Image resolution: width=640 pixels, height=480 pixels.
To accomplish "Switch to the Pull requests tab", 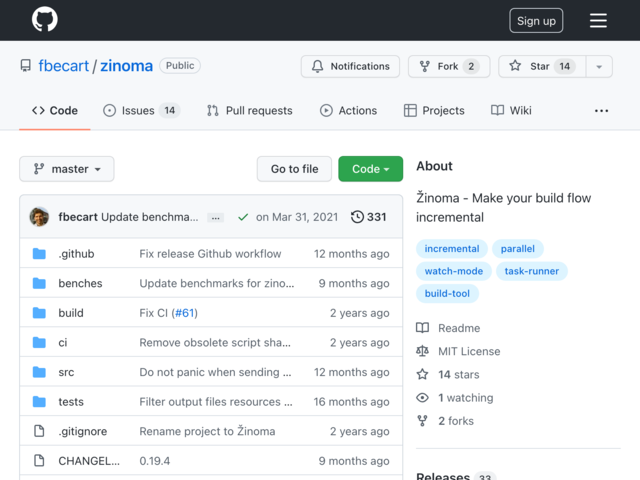I will [x=250, y=111].
